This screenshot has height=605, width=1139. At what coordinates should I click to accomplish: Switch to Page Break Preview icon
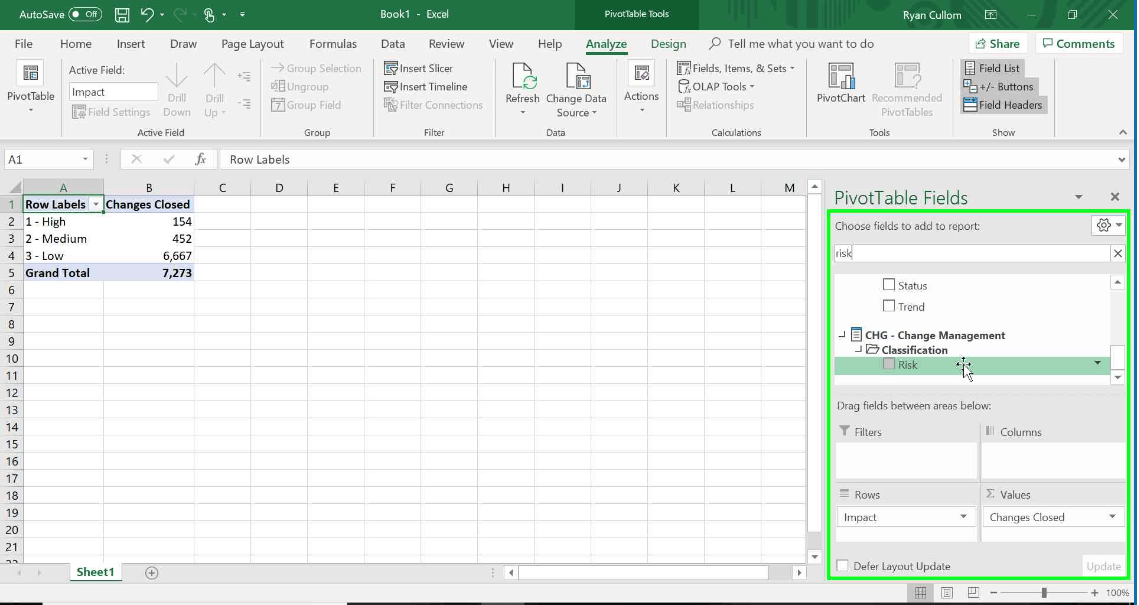point(973,593)
